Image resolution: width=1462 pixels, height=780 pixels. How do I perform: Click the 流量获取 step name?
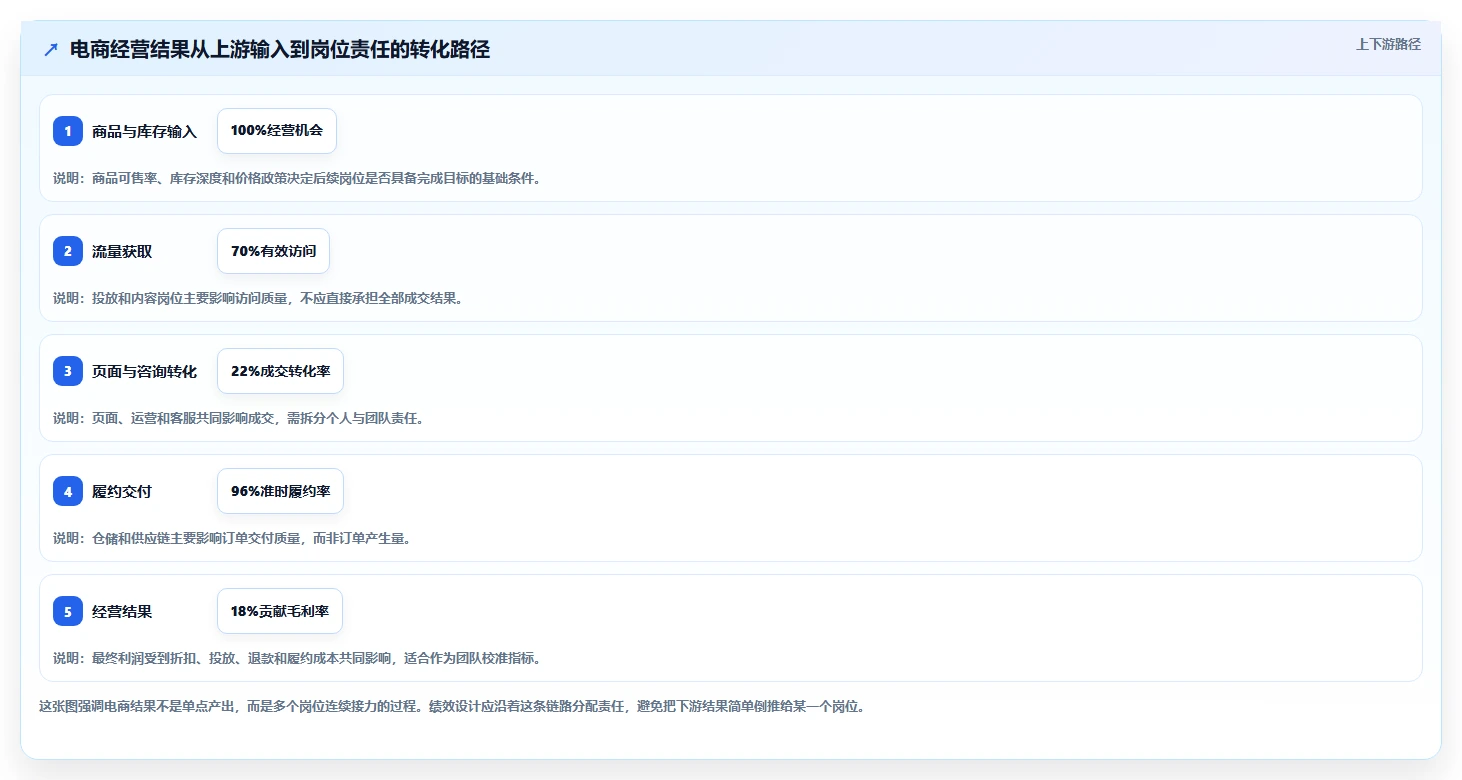point(122,251)
